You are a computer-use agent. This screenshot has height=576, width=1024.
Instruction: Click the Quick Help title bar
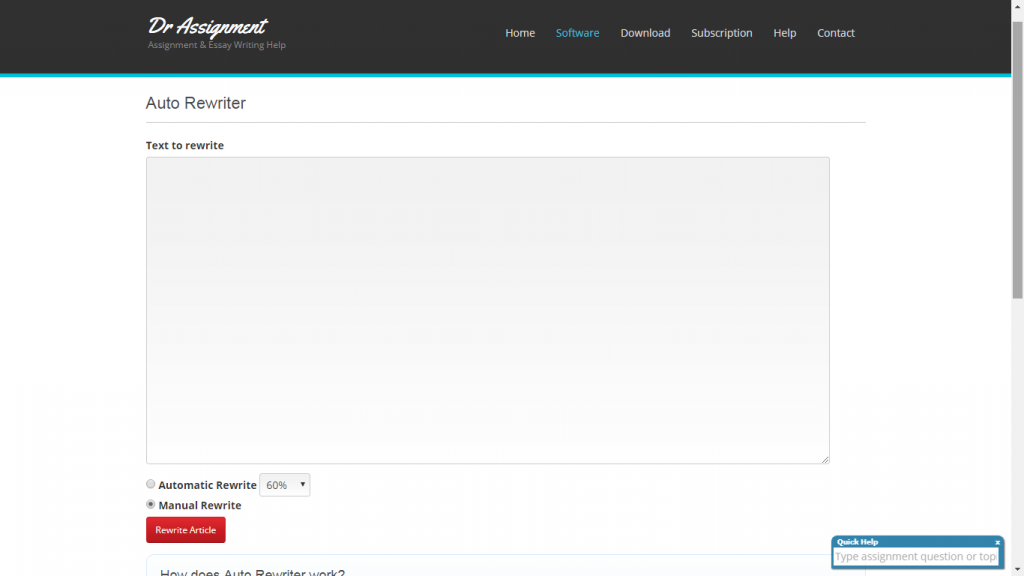[900, 542]
